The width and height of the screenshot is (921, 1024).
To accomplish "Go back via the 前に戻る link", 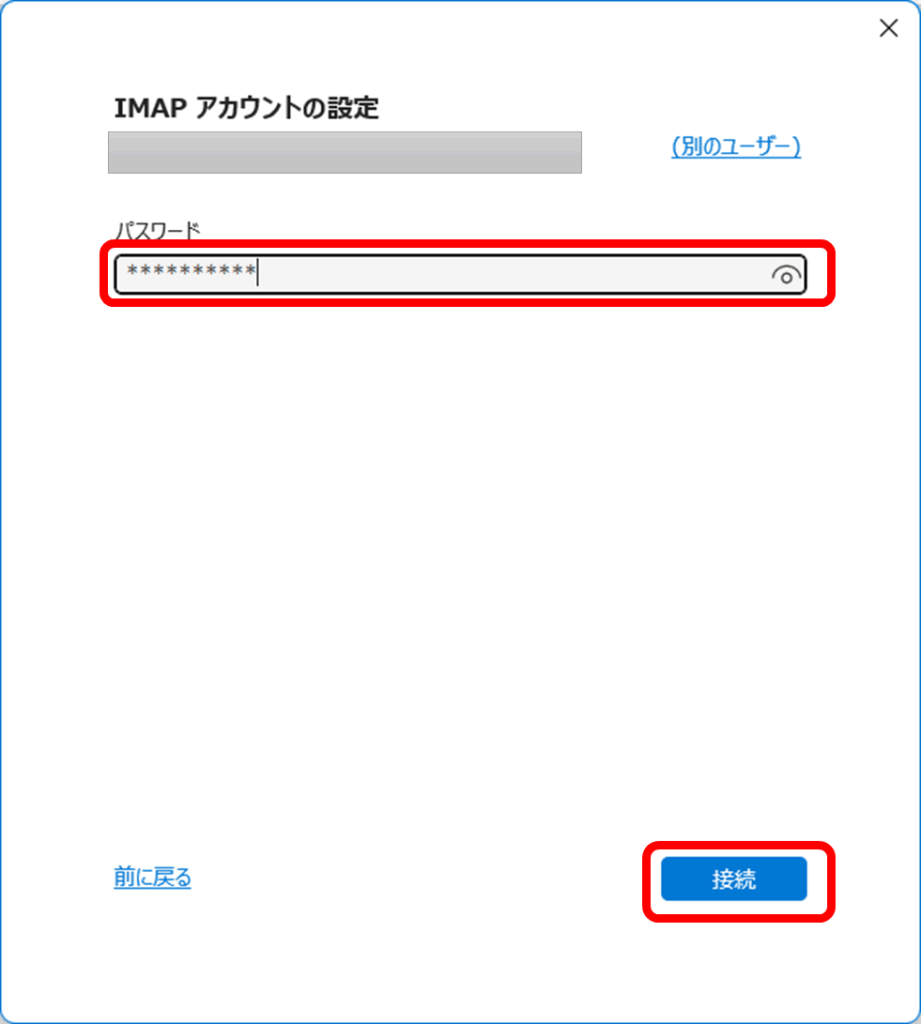I will 152,877.
